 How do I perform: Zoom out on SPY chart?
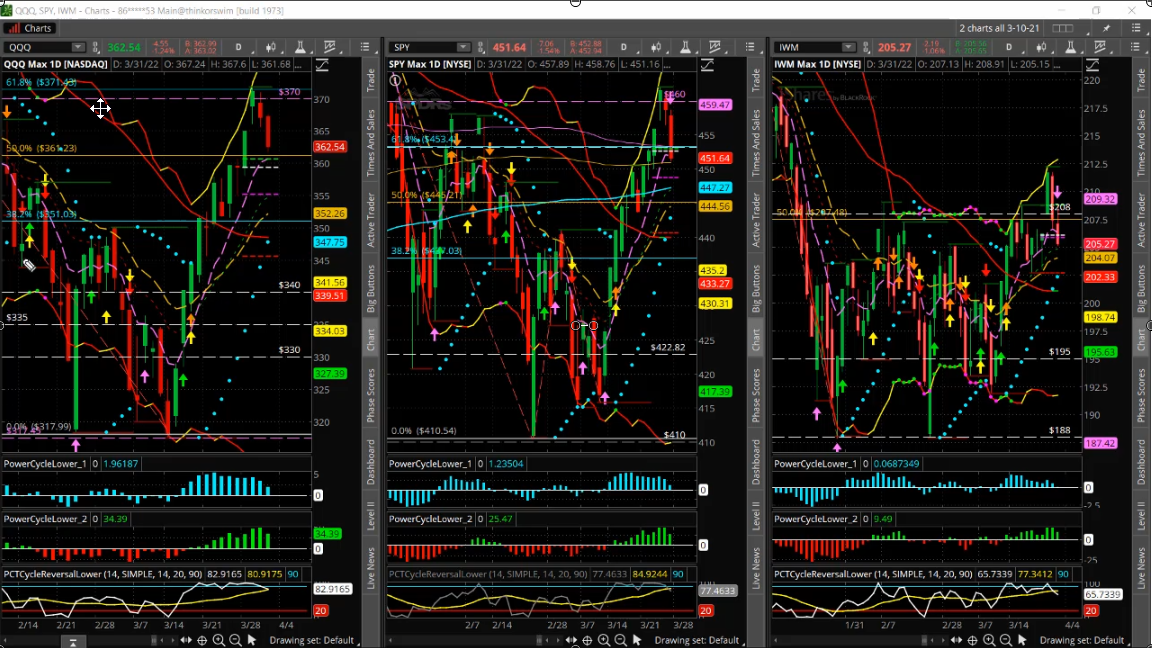(621, 641)
